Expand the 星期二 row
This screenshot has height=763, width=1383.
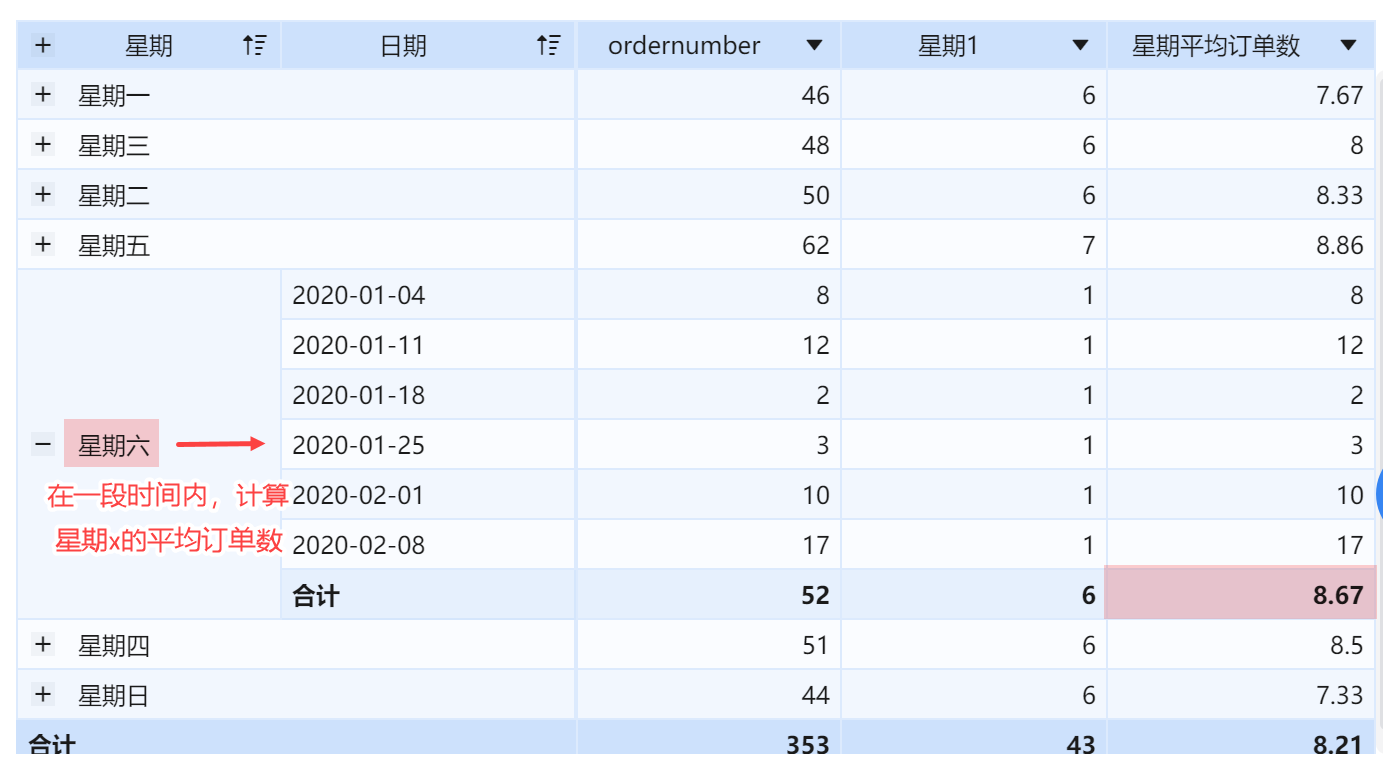tap(42, 195)
